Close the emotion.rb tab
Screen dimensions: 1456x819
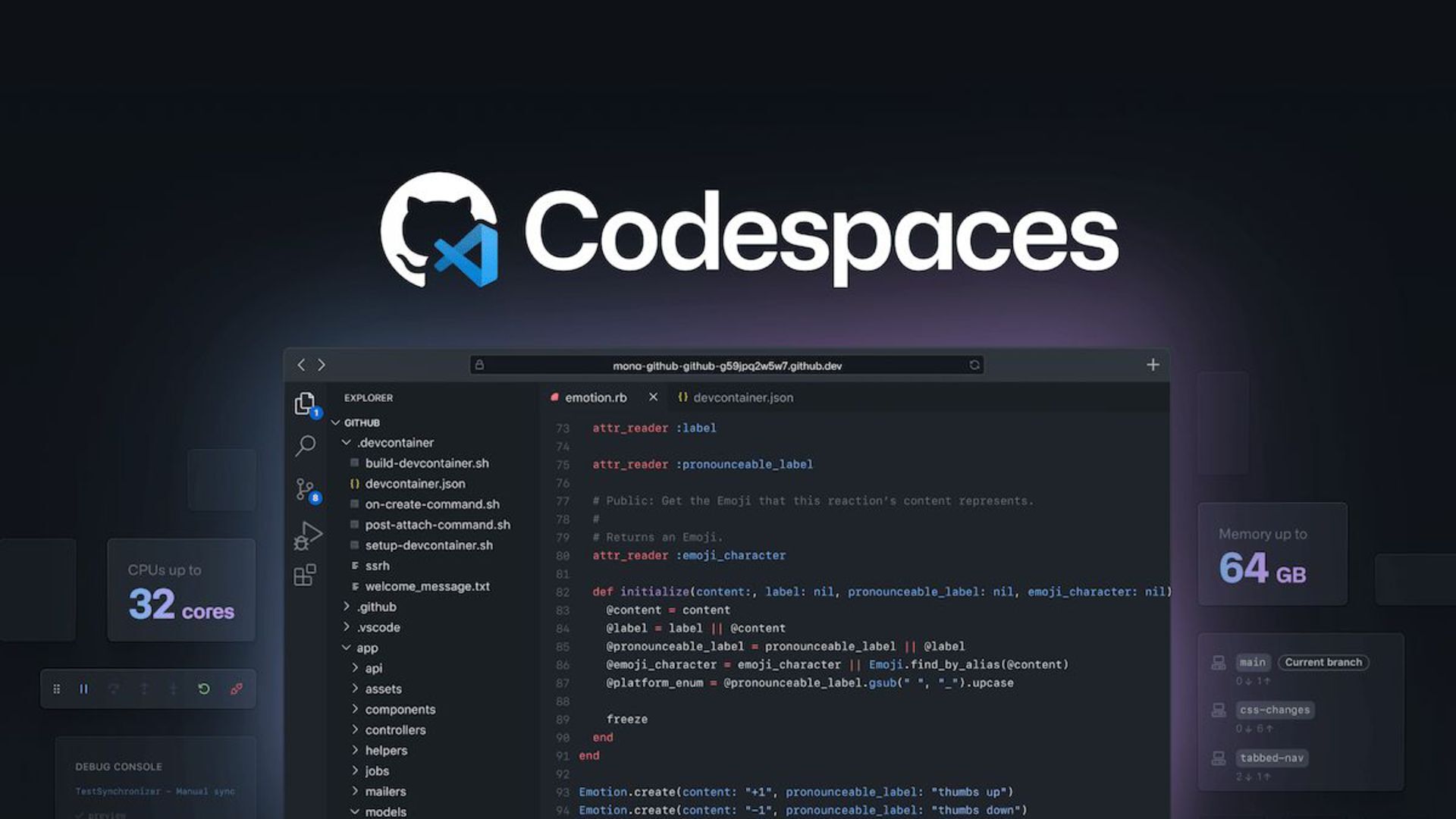pos(653,397)
